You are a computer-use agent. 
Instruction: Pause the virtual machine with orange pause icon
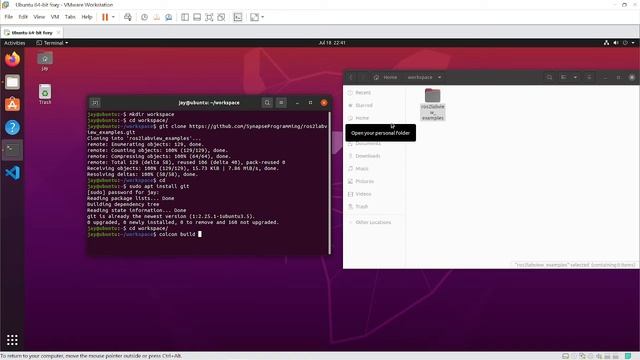click(105, 17)
